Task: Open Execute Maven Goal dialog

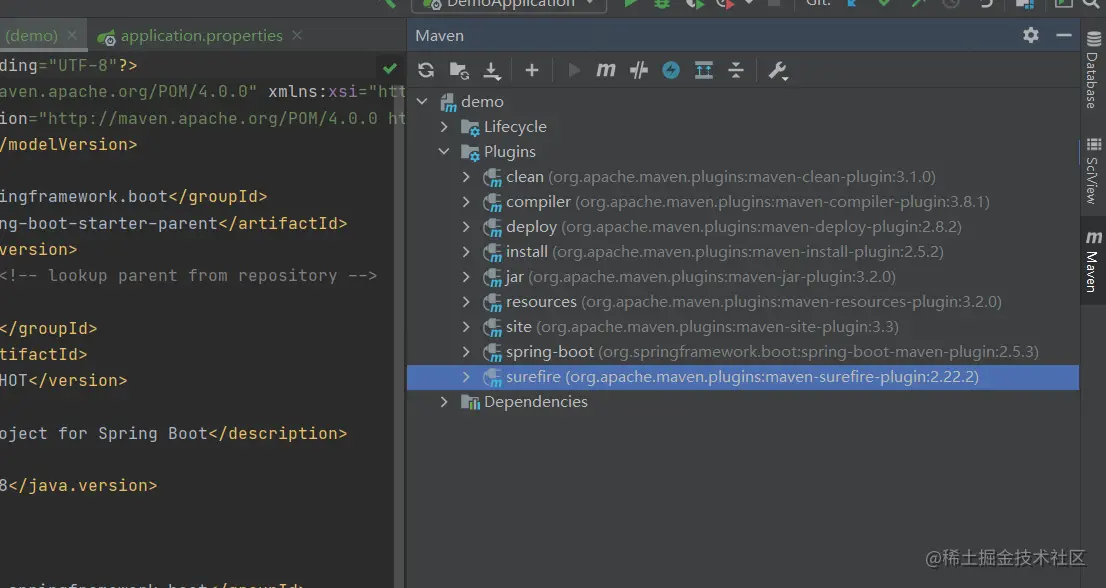Action: pyautogui.click(x=606, y=70)
